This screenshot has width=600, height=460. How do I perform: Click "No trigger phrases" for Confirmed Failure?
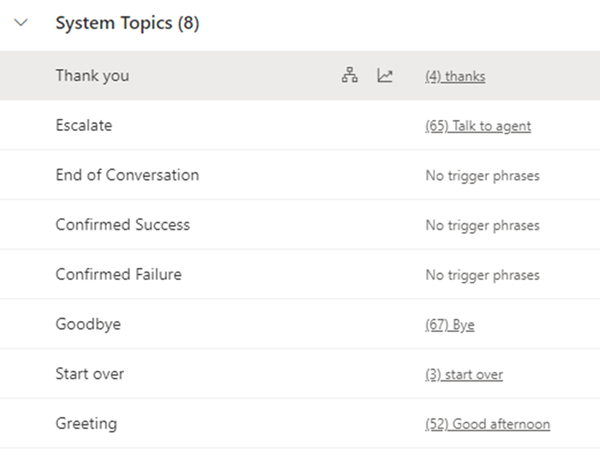[482, 276]
